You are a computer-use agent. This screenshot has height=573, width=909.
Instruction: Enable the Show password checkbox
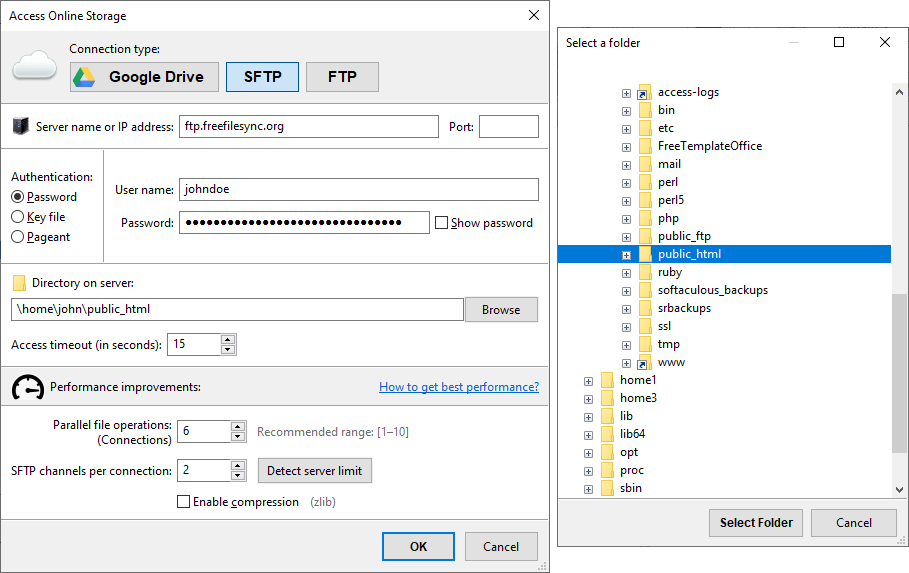441,223
